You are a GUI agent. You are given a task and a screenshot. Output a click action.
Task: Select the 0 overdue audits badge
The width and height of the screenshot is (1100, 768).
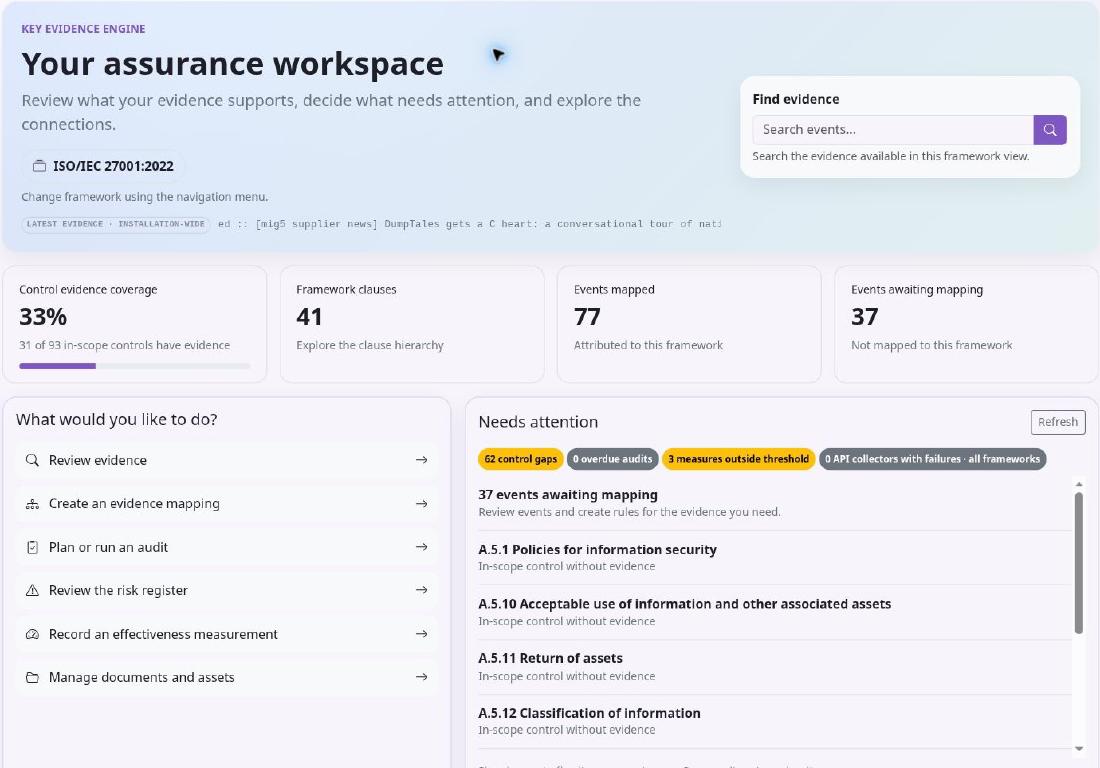pos(612,459)
